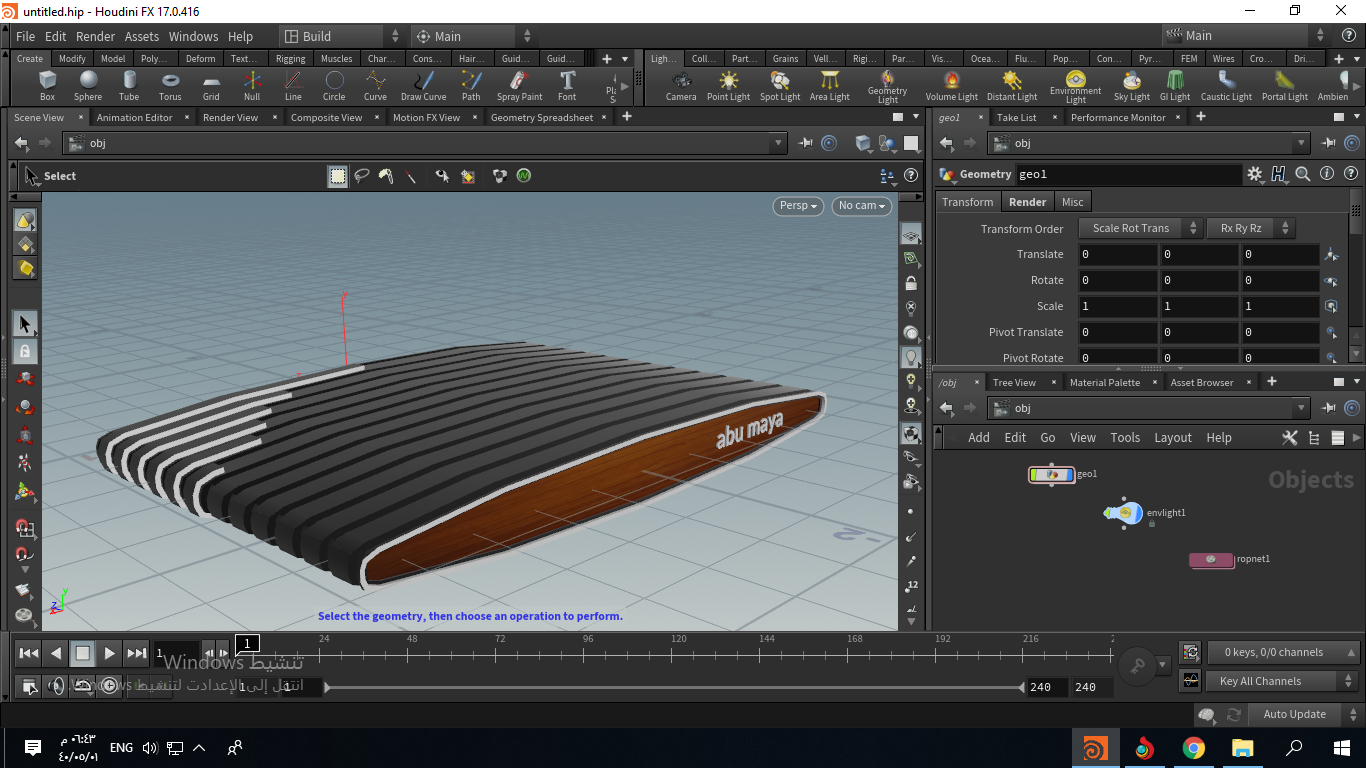Image resolution: width=1366 pixels, height=768 pixels.
Task: Open the Persp viewport dropdown
Action: coord(799,206)
